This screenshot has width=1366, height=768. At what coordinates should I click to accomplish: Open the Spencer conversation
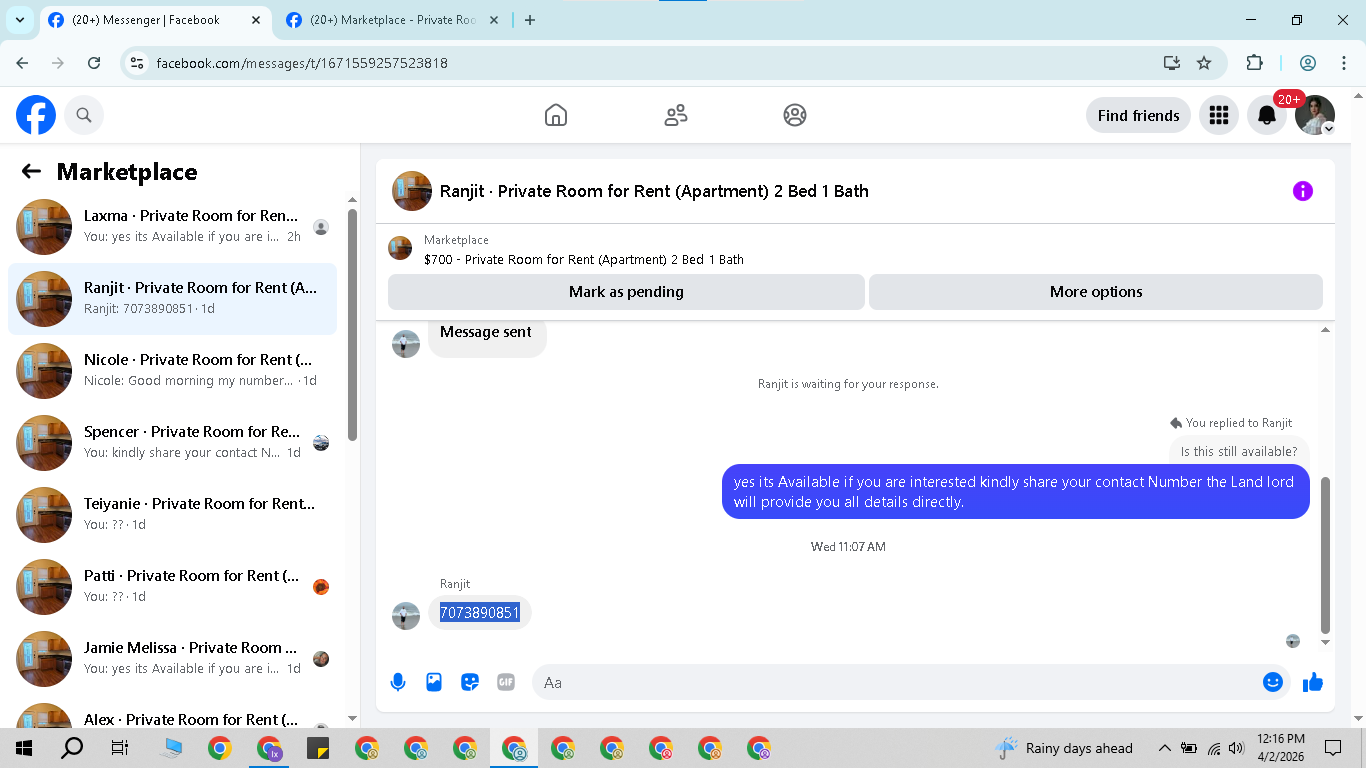pyautogui.click(x=172, y=443)
